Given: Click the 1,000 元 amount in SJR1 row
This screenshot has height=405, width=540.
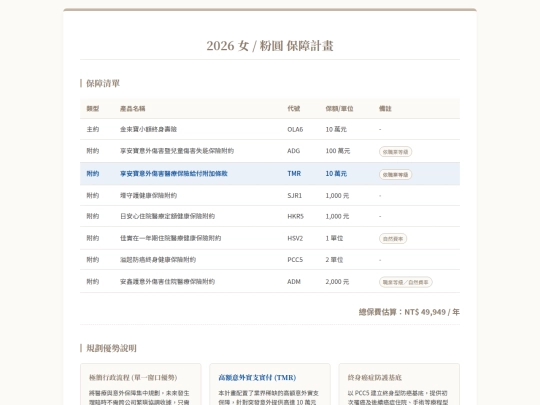Looking at the screenshot, I should (337, 196).
